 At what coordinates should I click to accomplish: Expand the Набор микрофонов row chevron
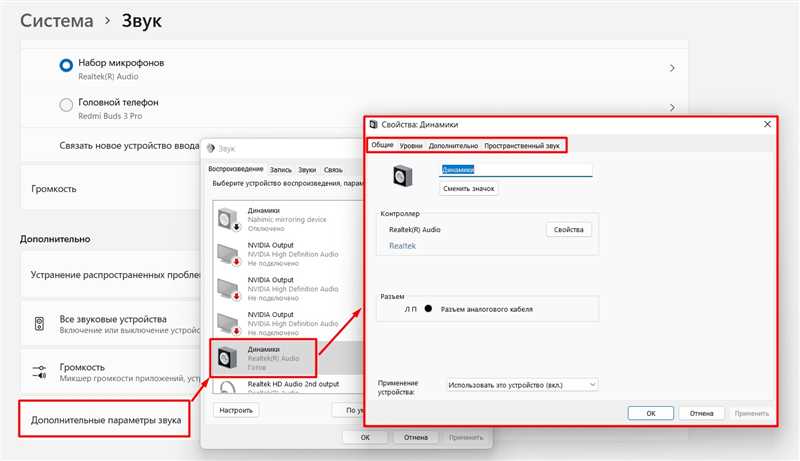672,68
